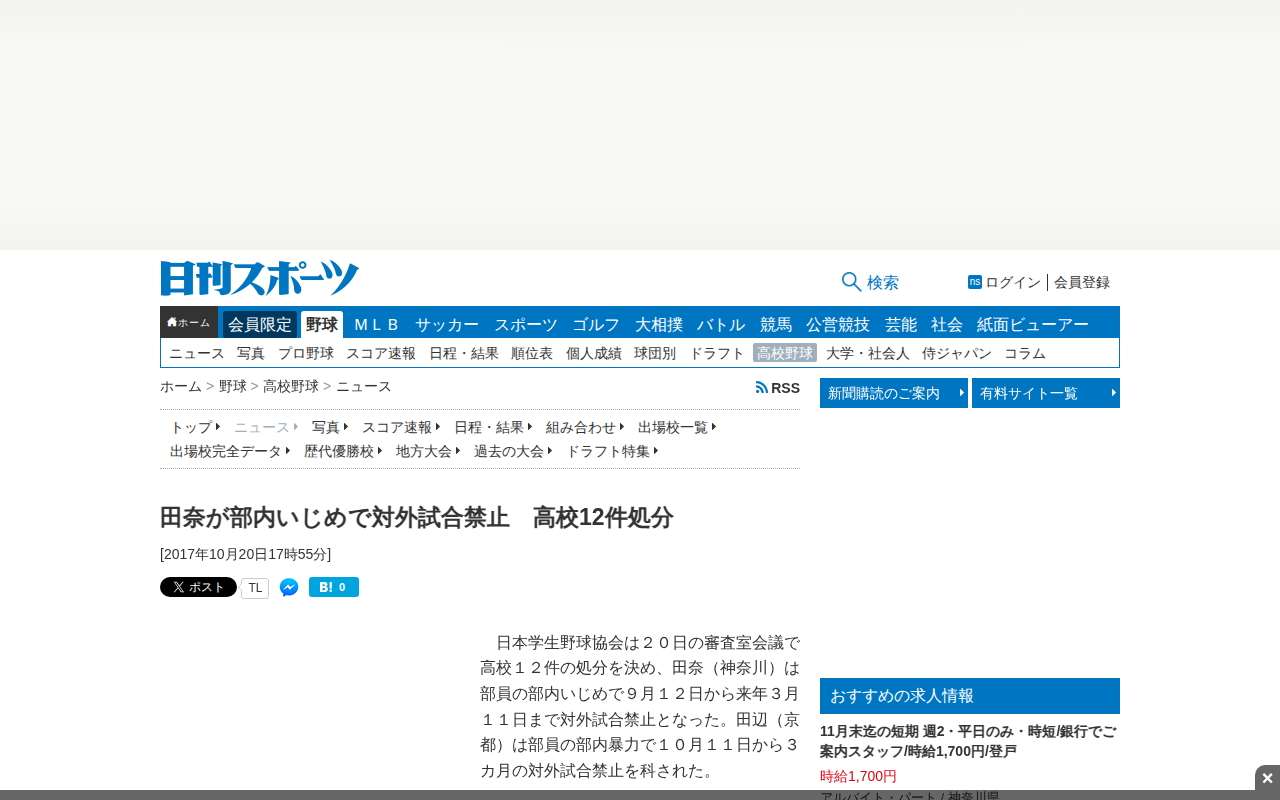
Task: Click ホーム in the breadcrumb
Action: (181, 386)
